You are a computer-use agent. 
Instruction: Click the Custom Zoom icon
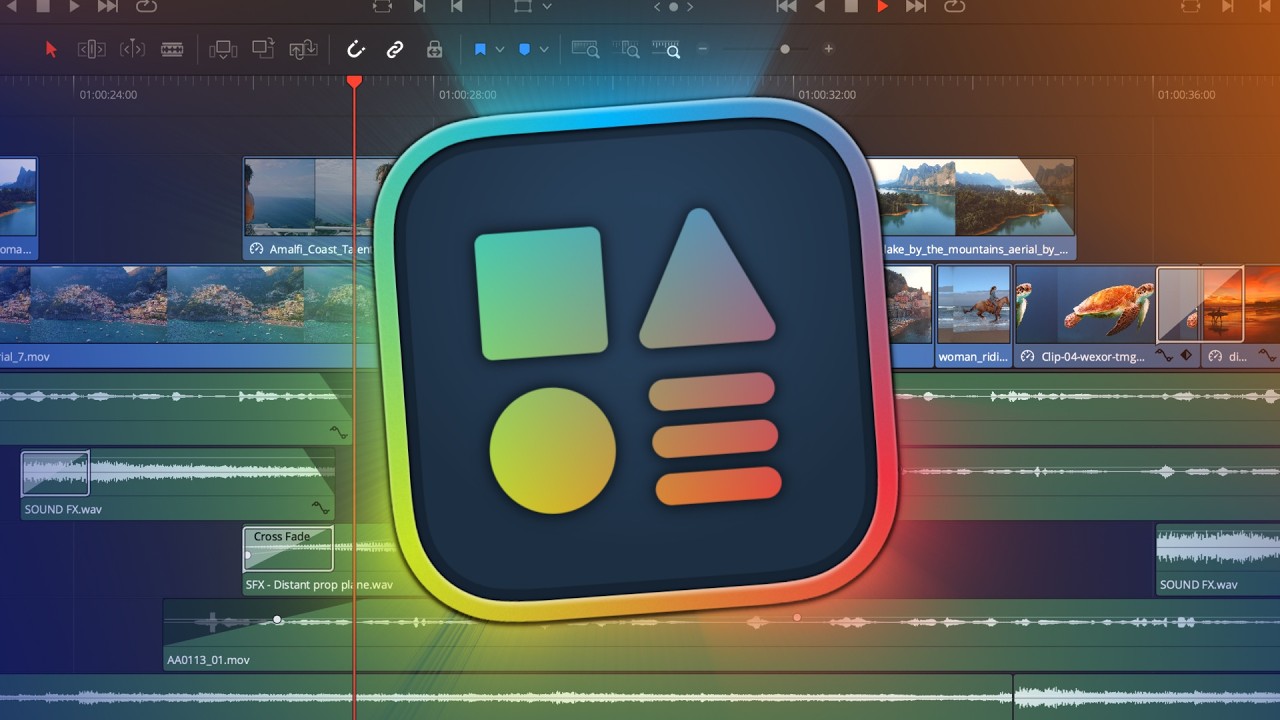pos(666,49)
